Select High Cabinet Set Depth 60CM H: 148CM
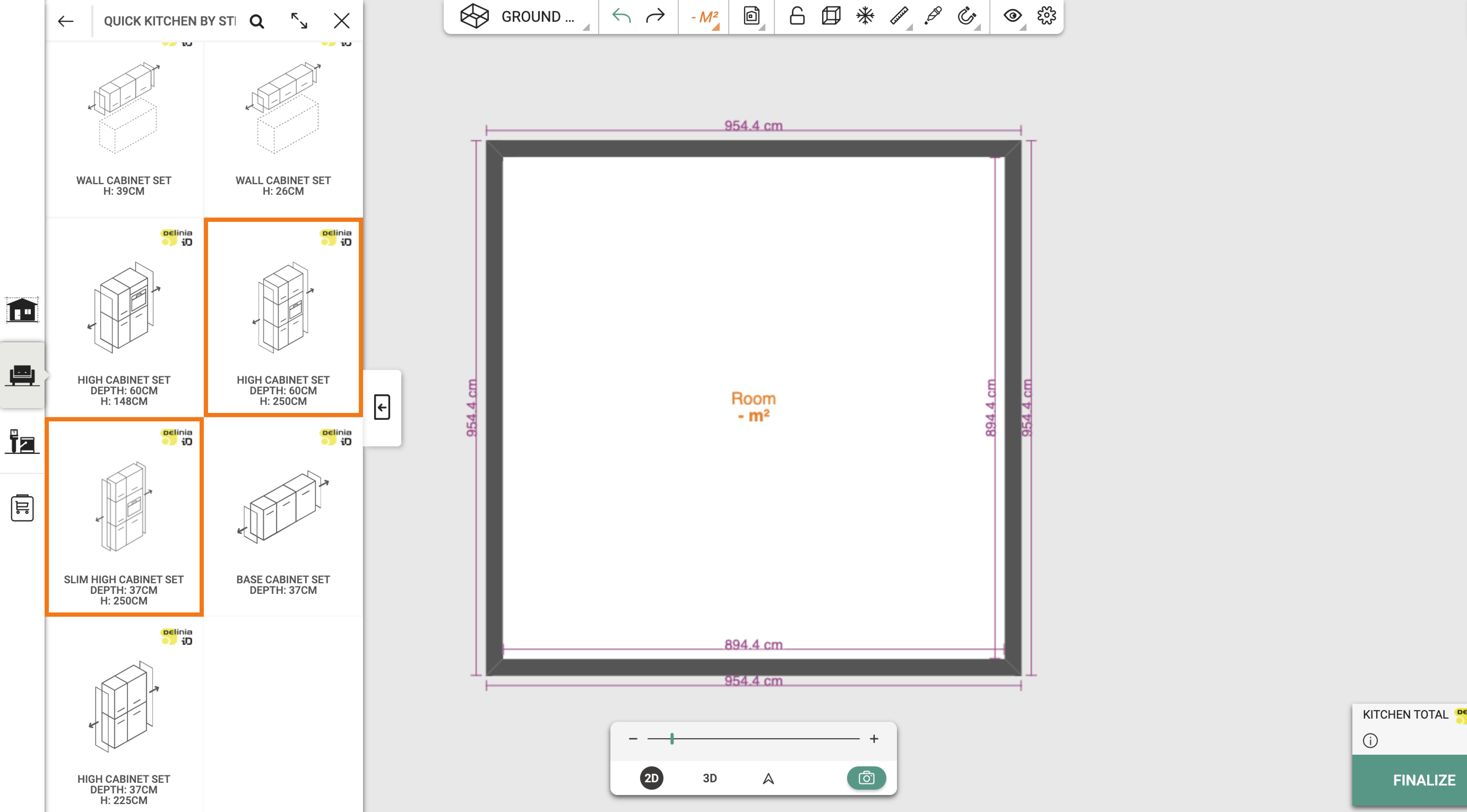 (124, 318)
